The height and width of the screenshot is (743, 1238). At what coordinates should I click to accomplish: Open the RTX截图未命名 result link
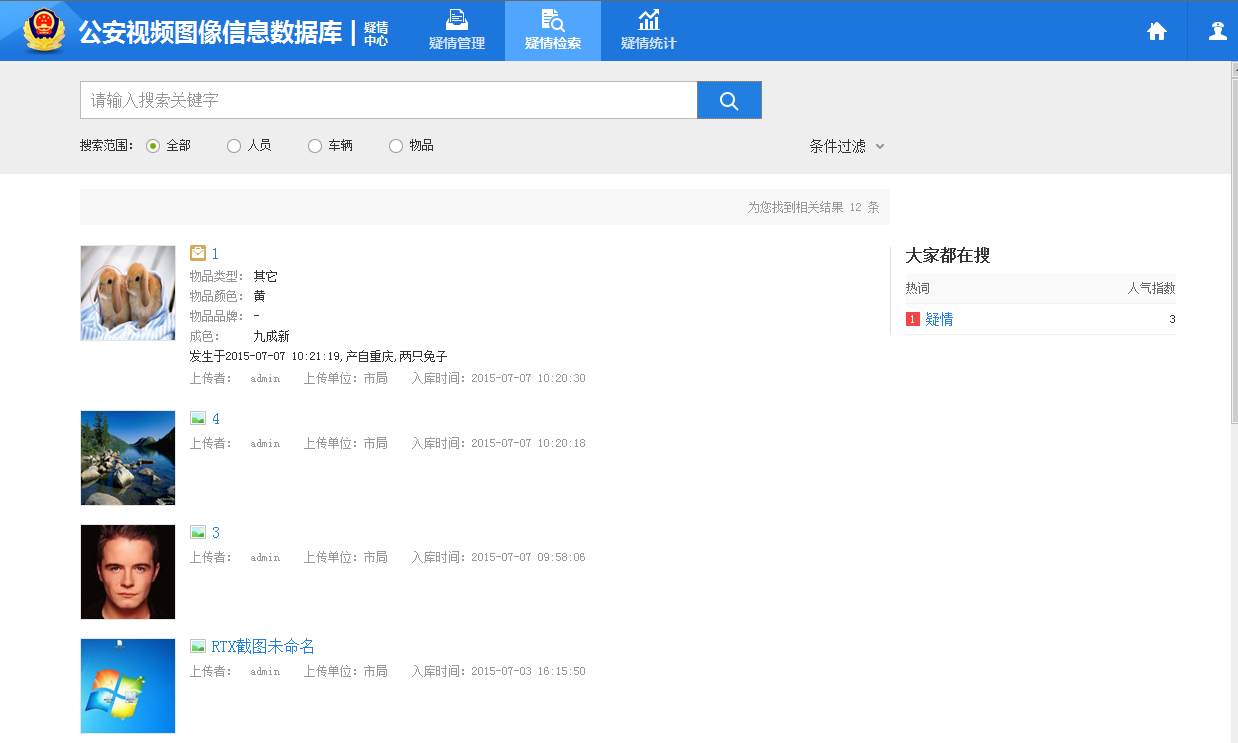click(x=263, y=647)
